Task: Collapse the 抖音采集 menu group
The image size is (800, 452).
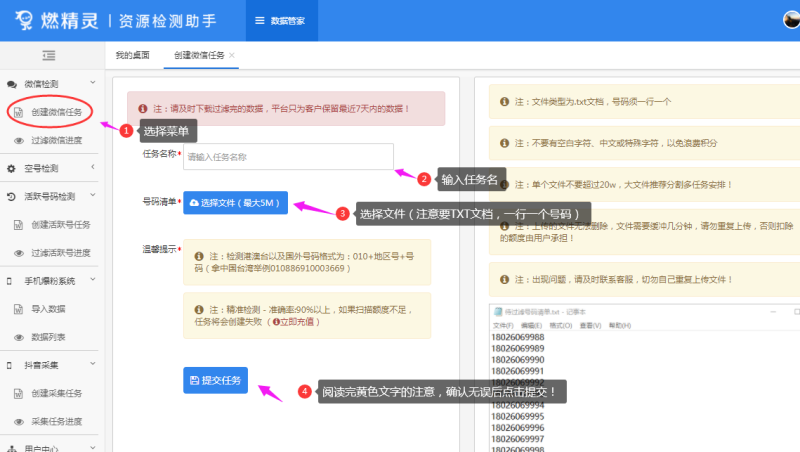Action: point(93,365)
